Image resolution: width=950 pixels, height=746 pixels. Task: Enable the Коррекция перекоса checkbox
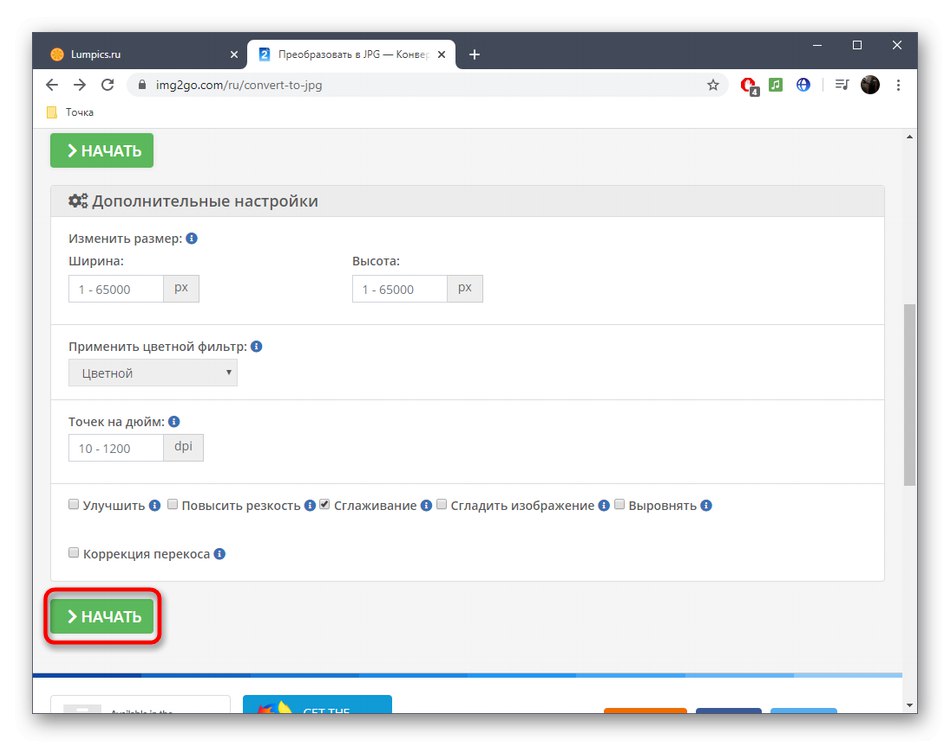73,553
